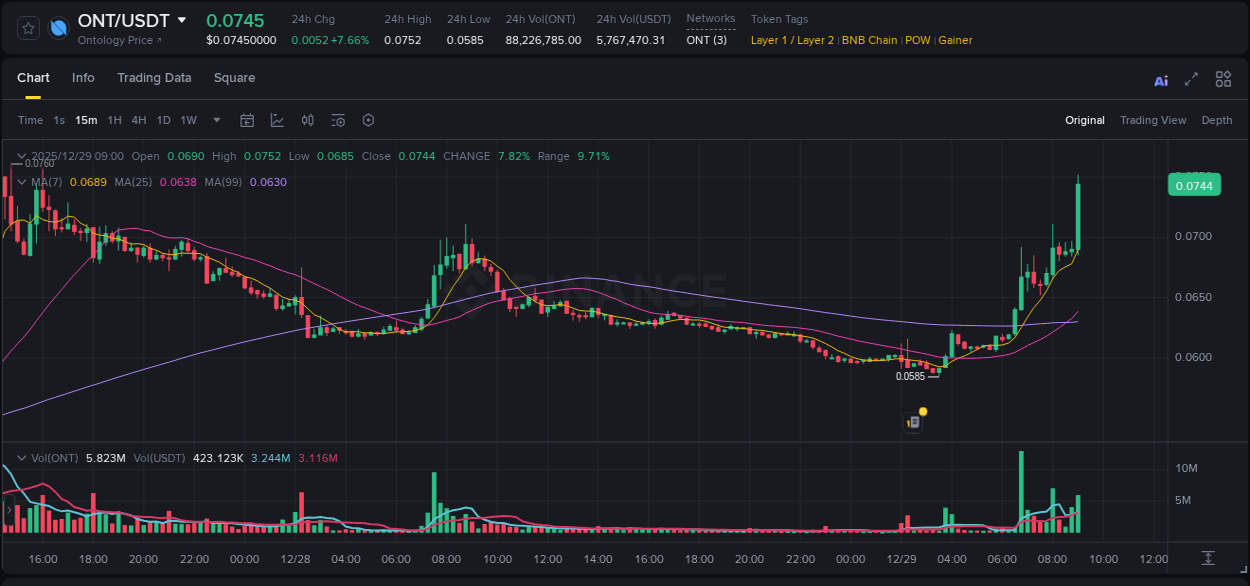Open the extra timeframe interval dropdown
This screenshot has height=586, width=1250.
click(216, 120)
